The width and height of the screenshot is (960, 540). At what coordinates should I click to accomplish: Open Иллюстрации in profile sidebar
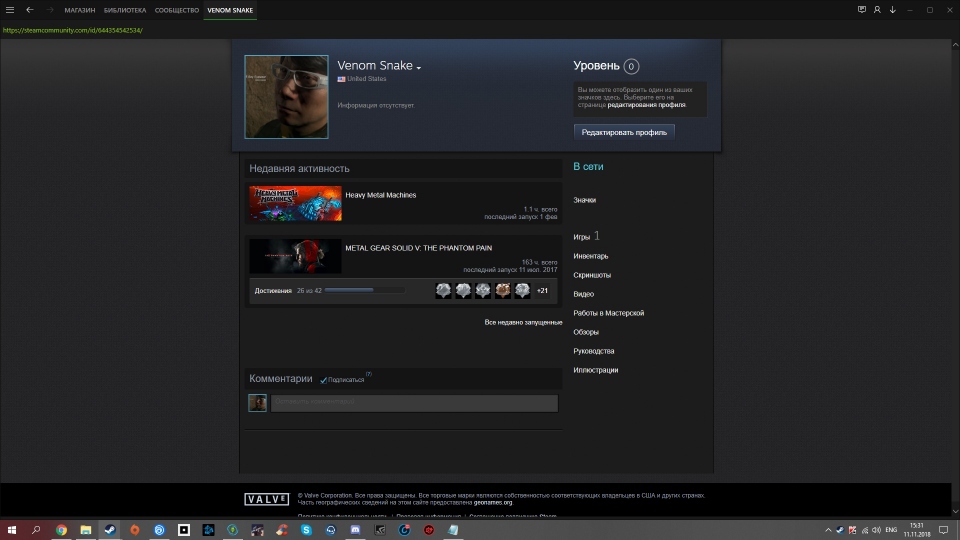click(x=596, y=370)
